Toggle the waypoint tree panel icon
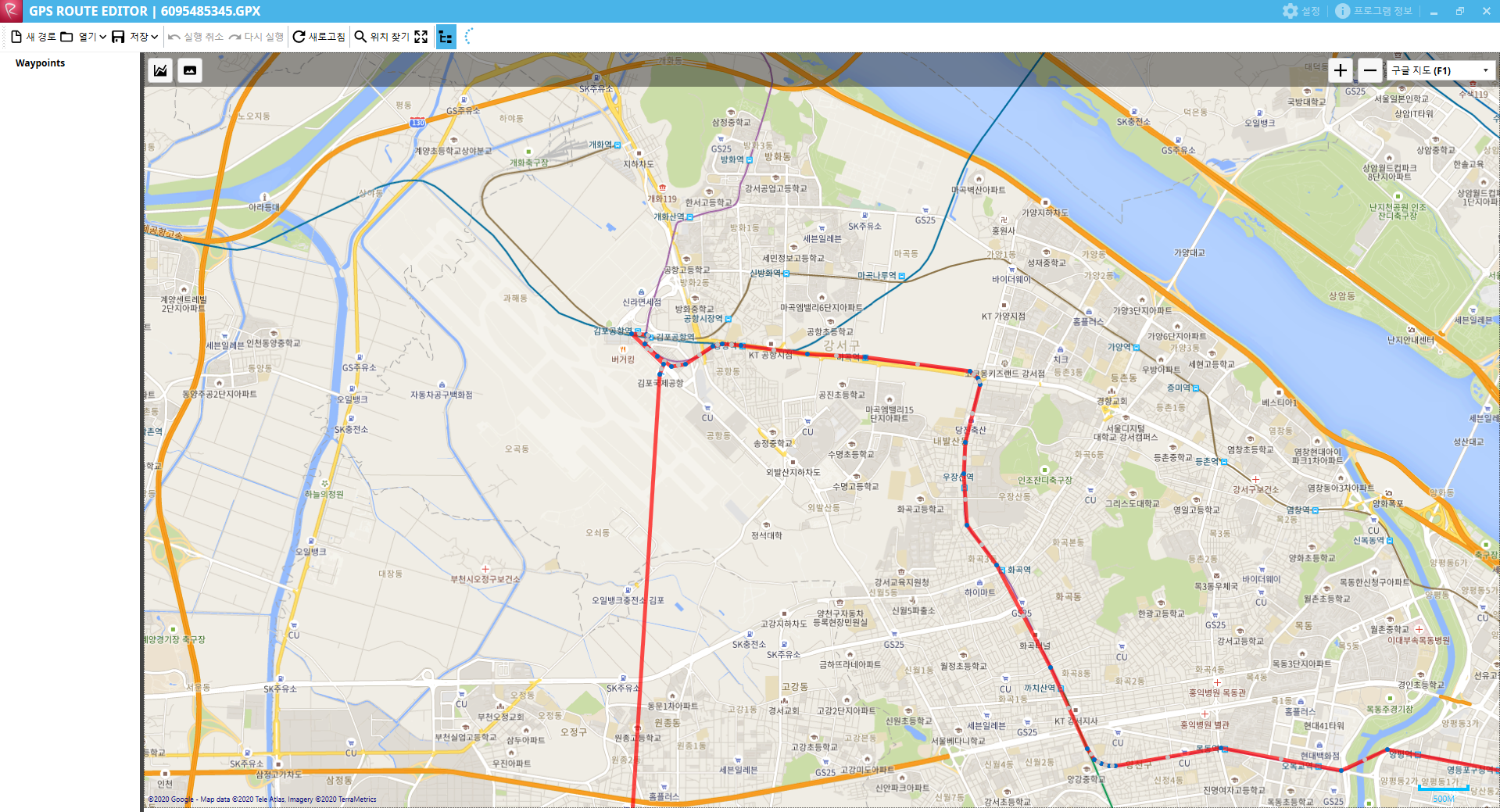 coord(446,37)
